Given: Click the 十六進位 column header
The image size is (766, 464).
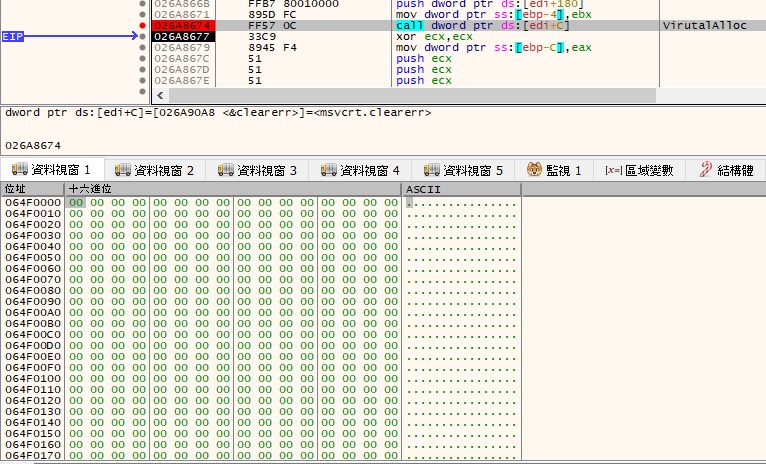Looking at the screenshot, I should pyautogui.click(x=233, y=189).
